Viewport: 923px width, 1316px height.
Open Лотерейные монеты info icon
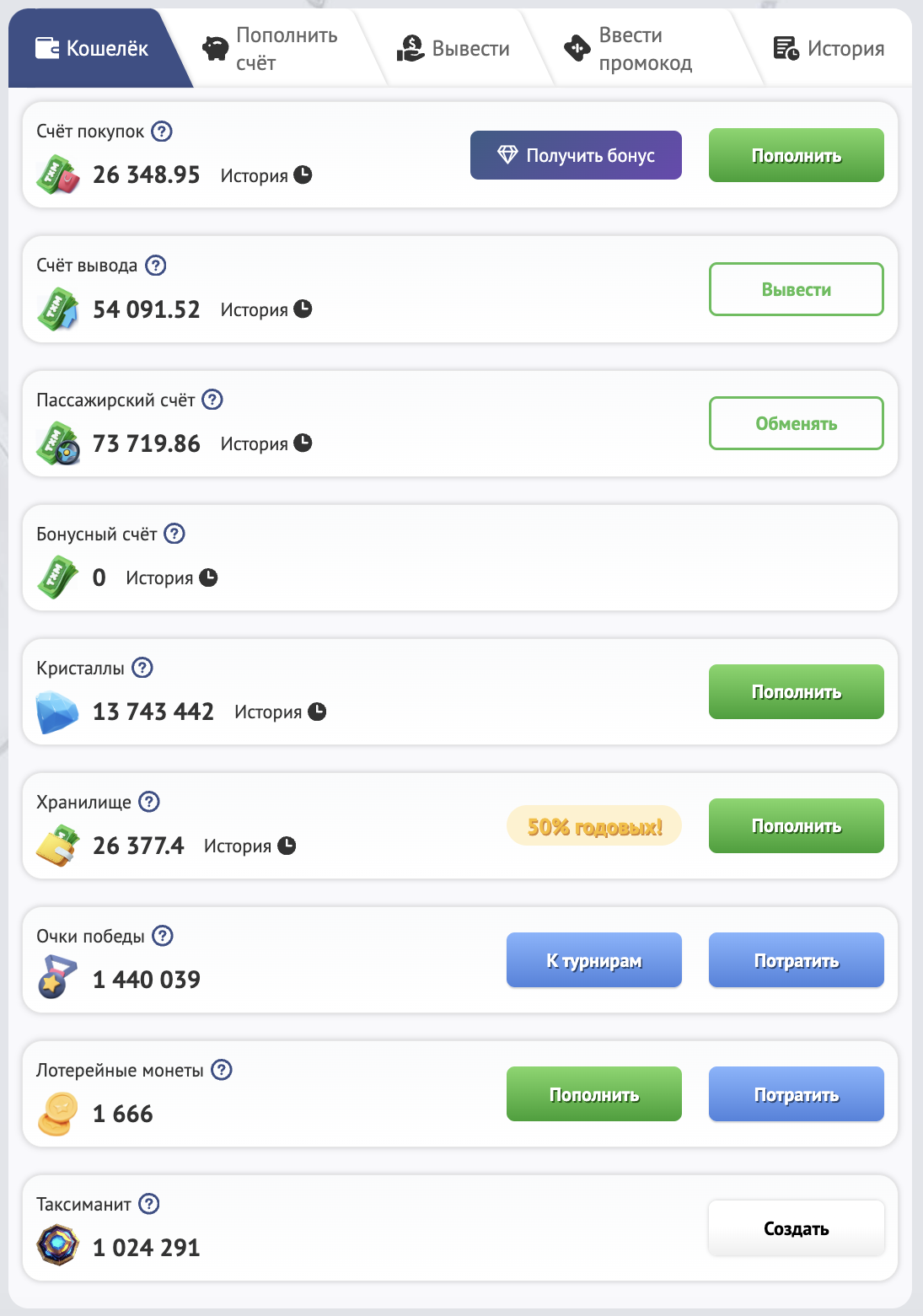coord(222,1070)
